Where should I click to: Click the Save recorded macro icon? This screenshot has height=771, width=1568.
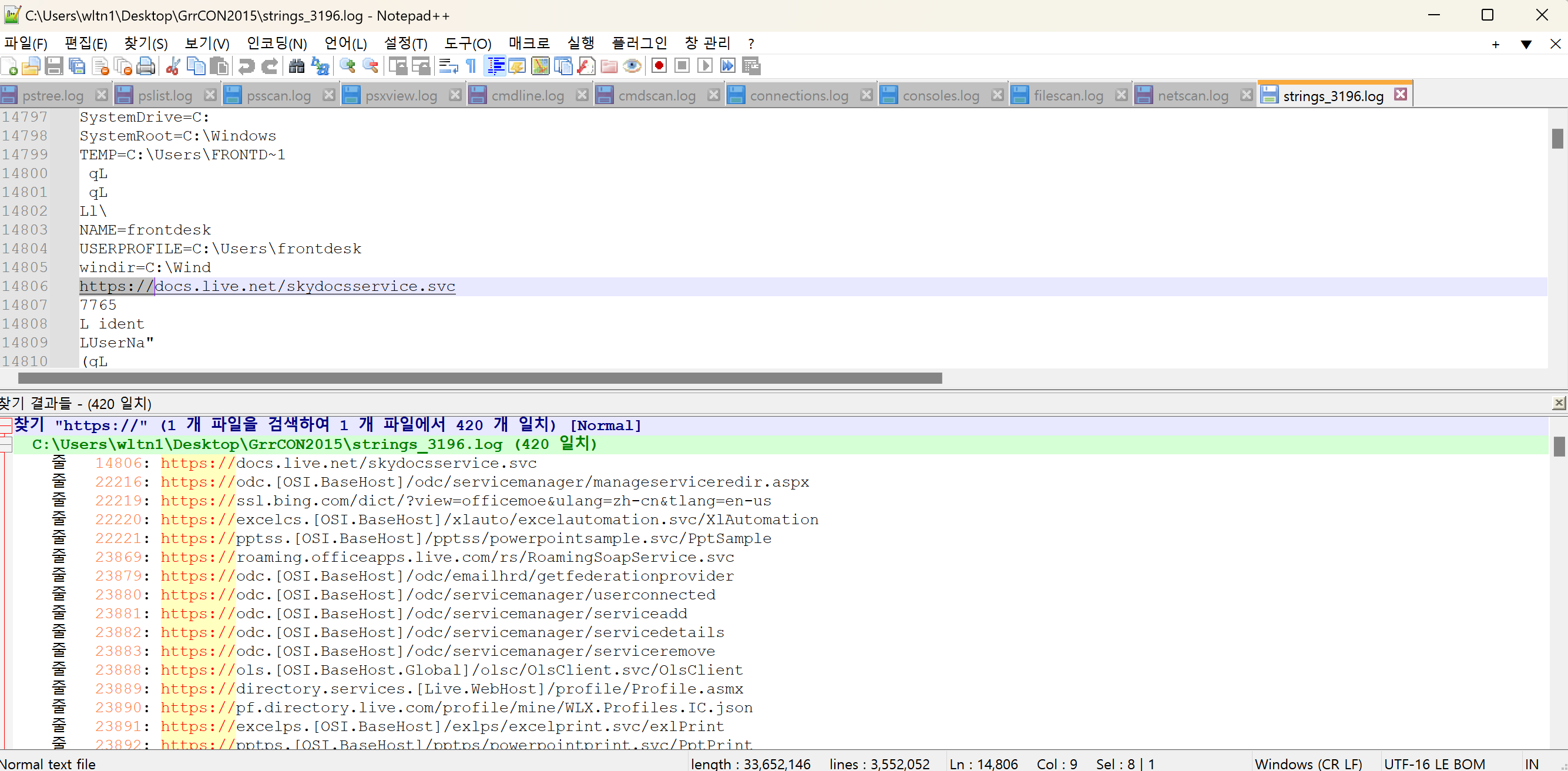coord(752,66)
